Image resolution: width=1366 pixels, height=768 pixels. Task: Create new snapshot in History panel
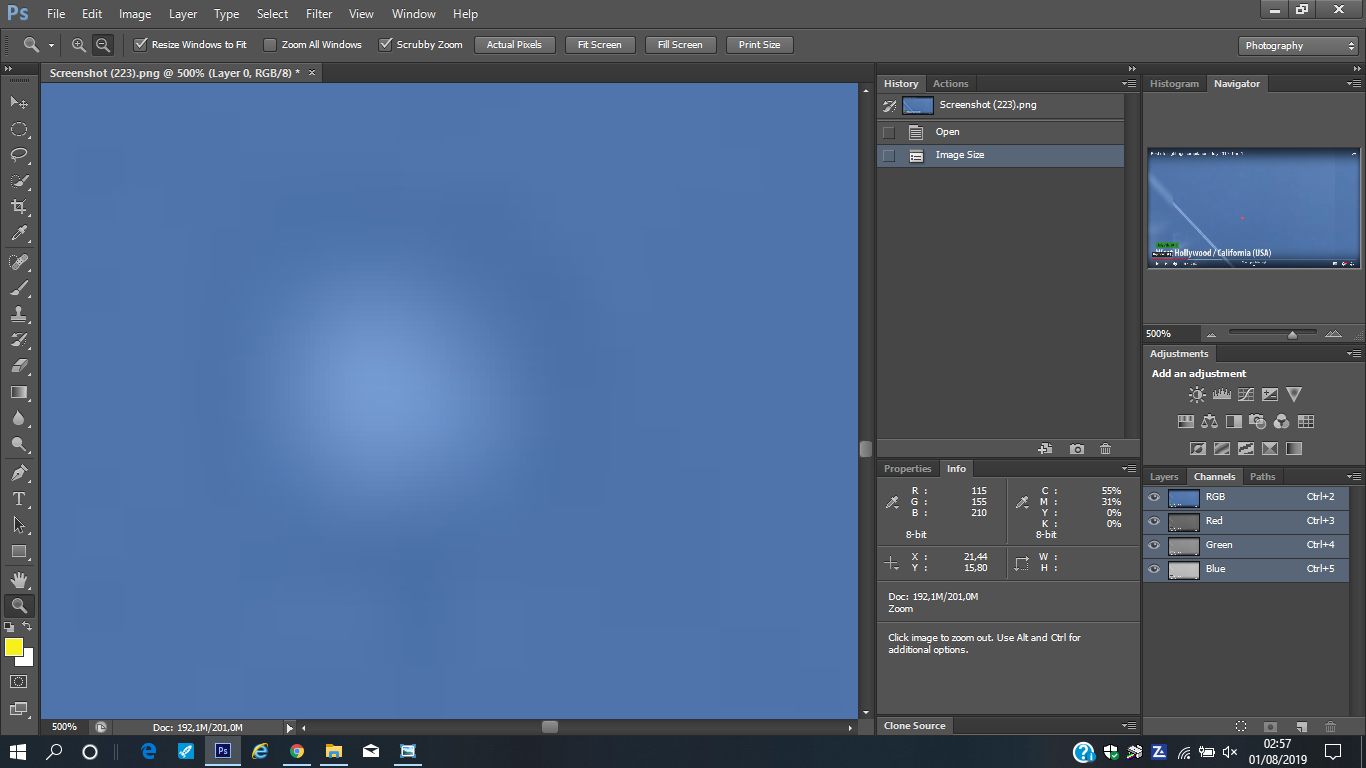(1076, 449)
